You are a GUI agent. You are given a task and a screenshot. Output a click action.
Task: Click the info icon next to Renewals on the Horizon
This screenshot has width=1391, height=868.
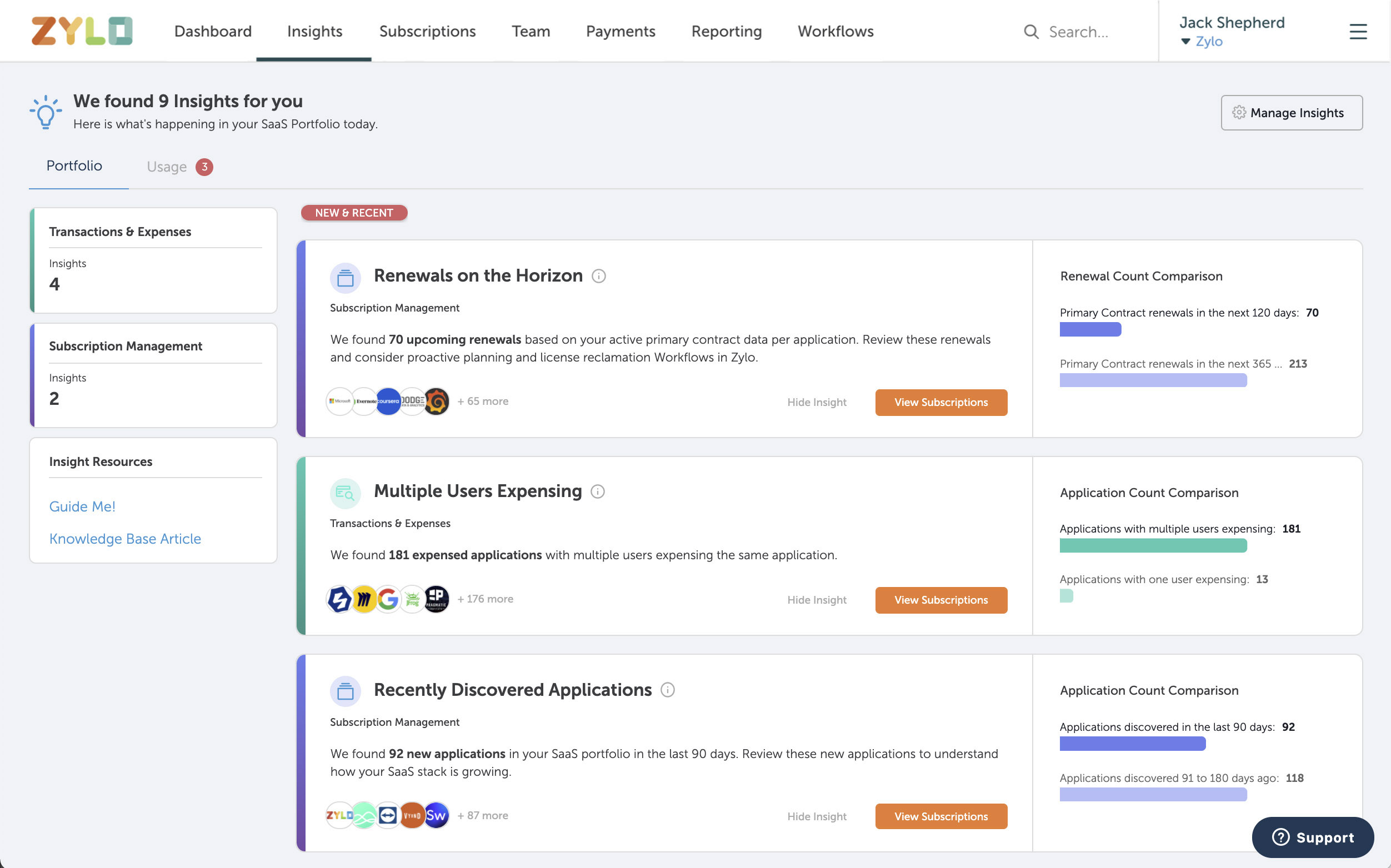coord(599,275)
